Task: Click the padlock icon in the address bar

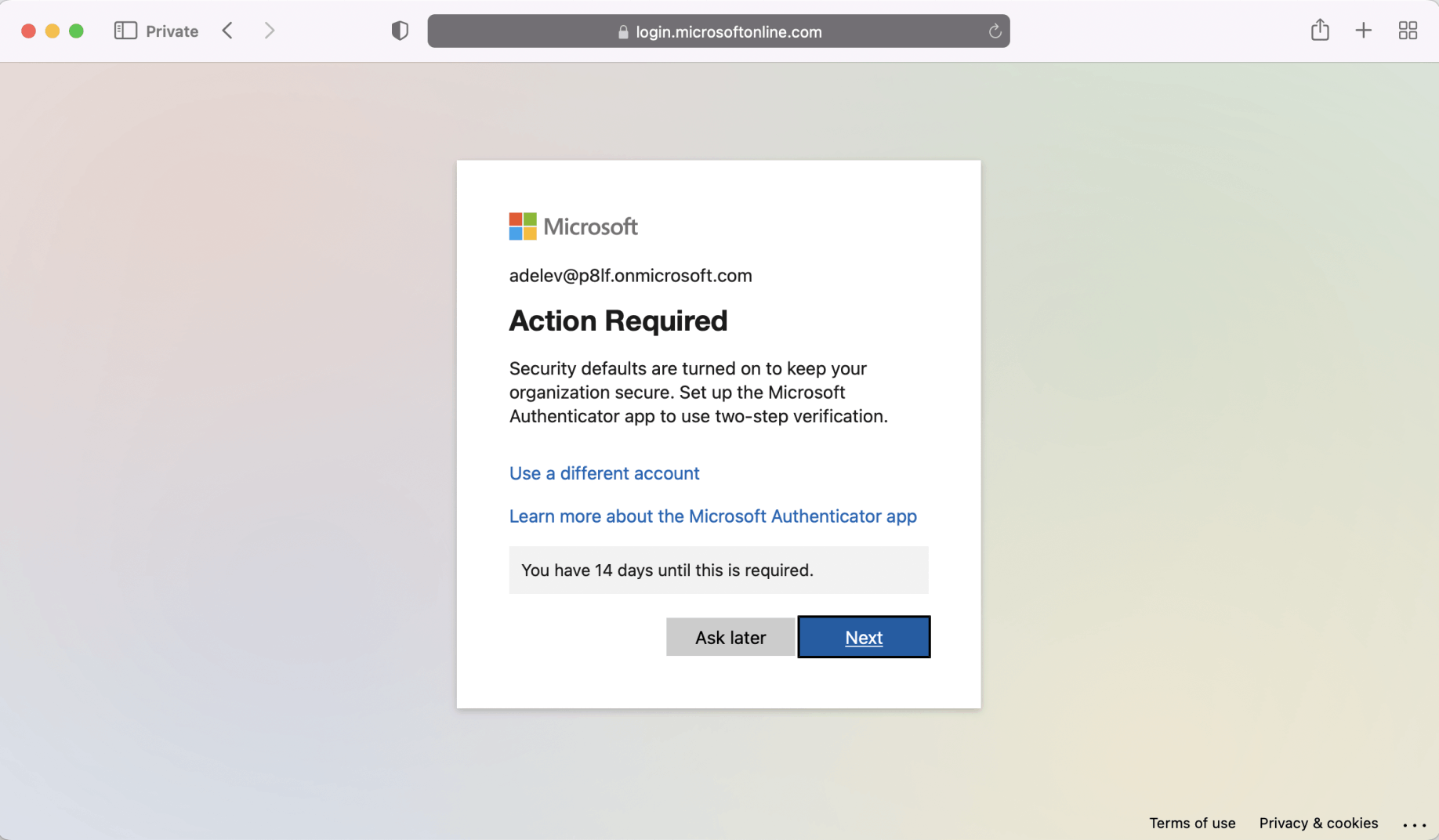Action: pyautogui.click(x=622, y=32)
